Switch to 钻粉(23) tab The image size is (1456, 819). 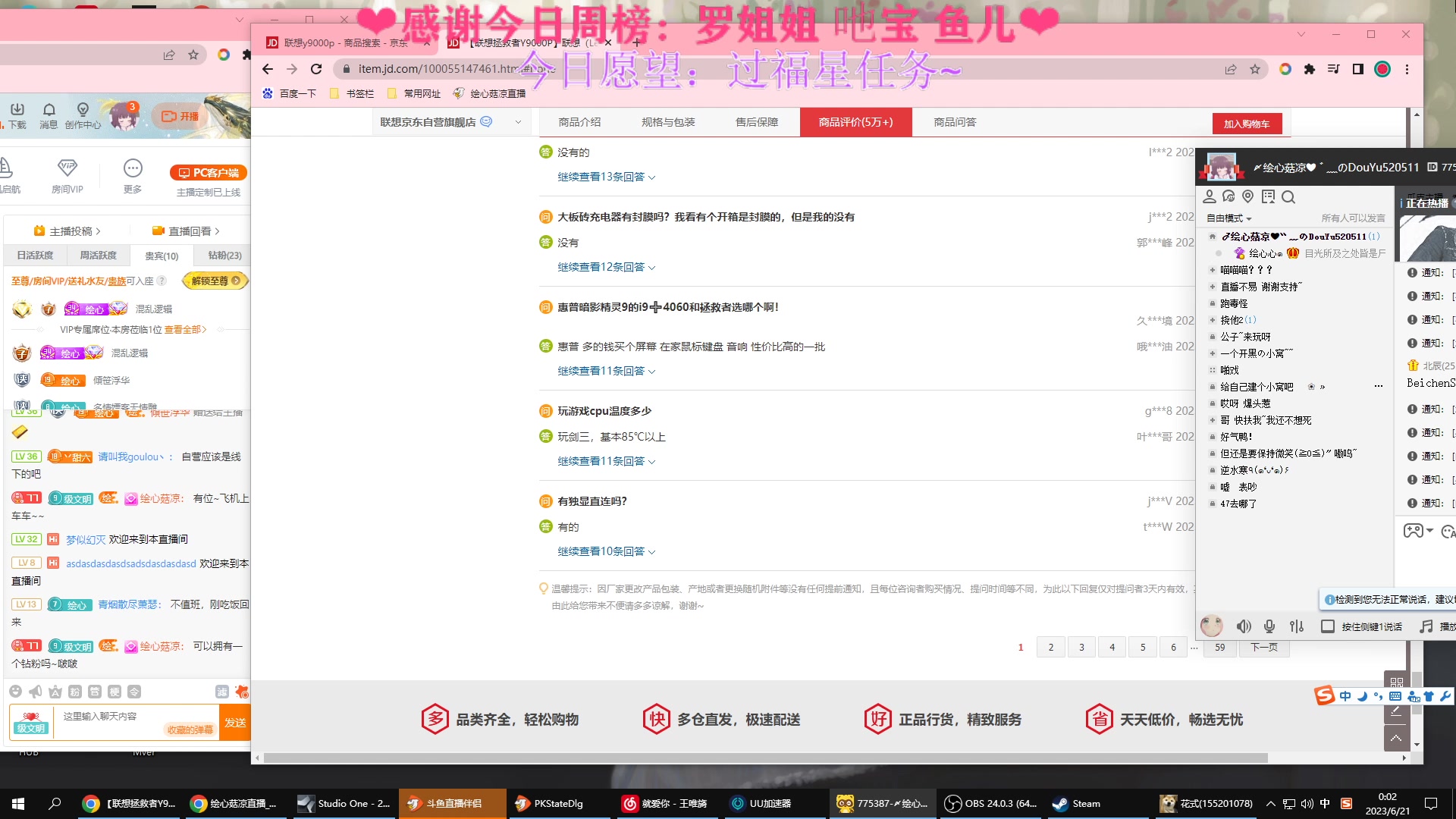(224, 256)
